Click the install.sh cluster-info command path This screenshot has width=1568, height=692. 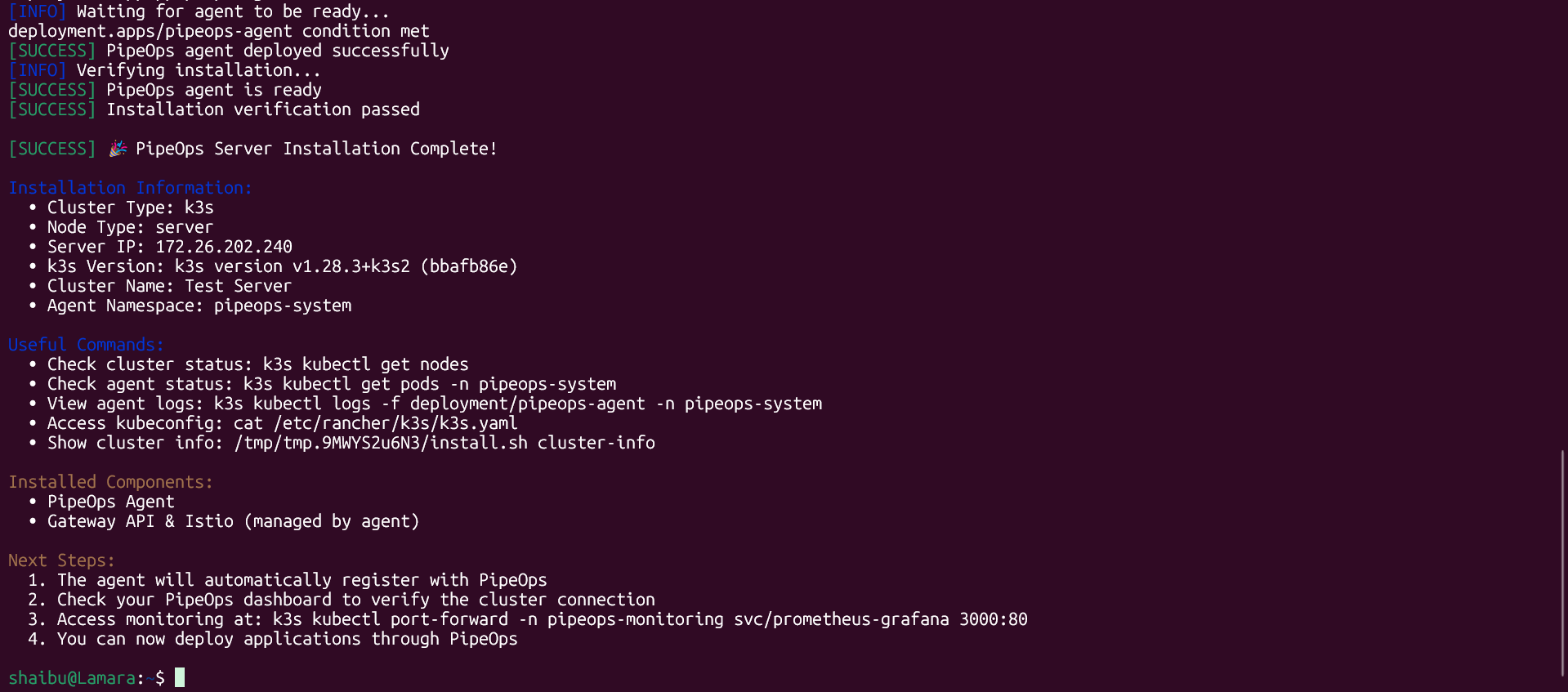click(x=444, y=443)
